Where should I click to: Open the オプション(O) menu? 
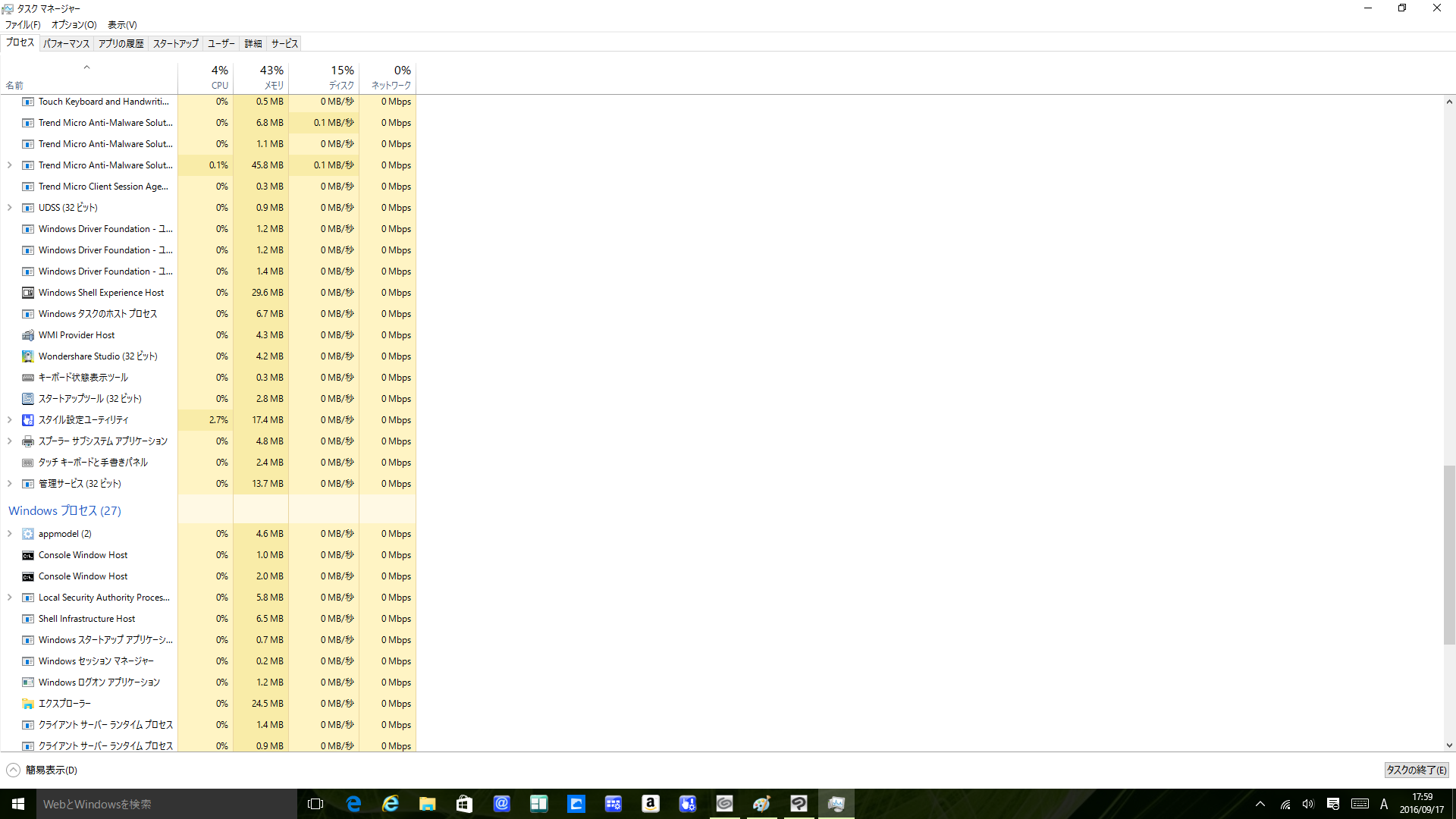coord(74,25)
